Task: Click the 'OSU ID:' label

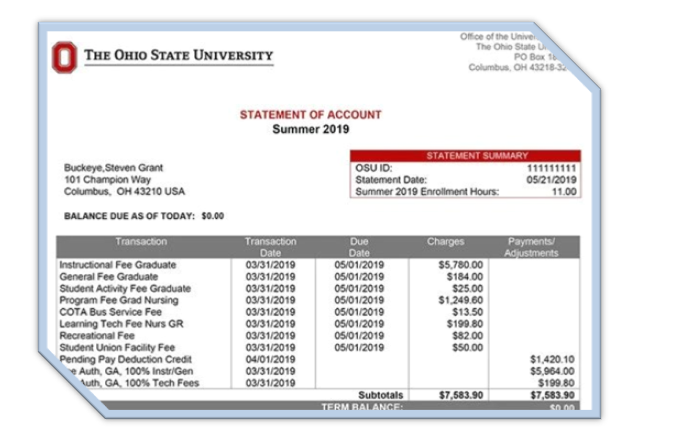Action: tap(374, 168)
